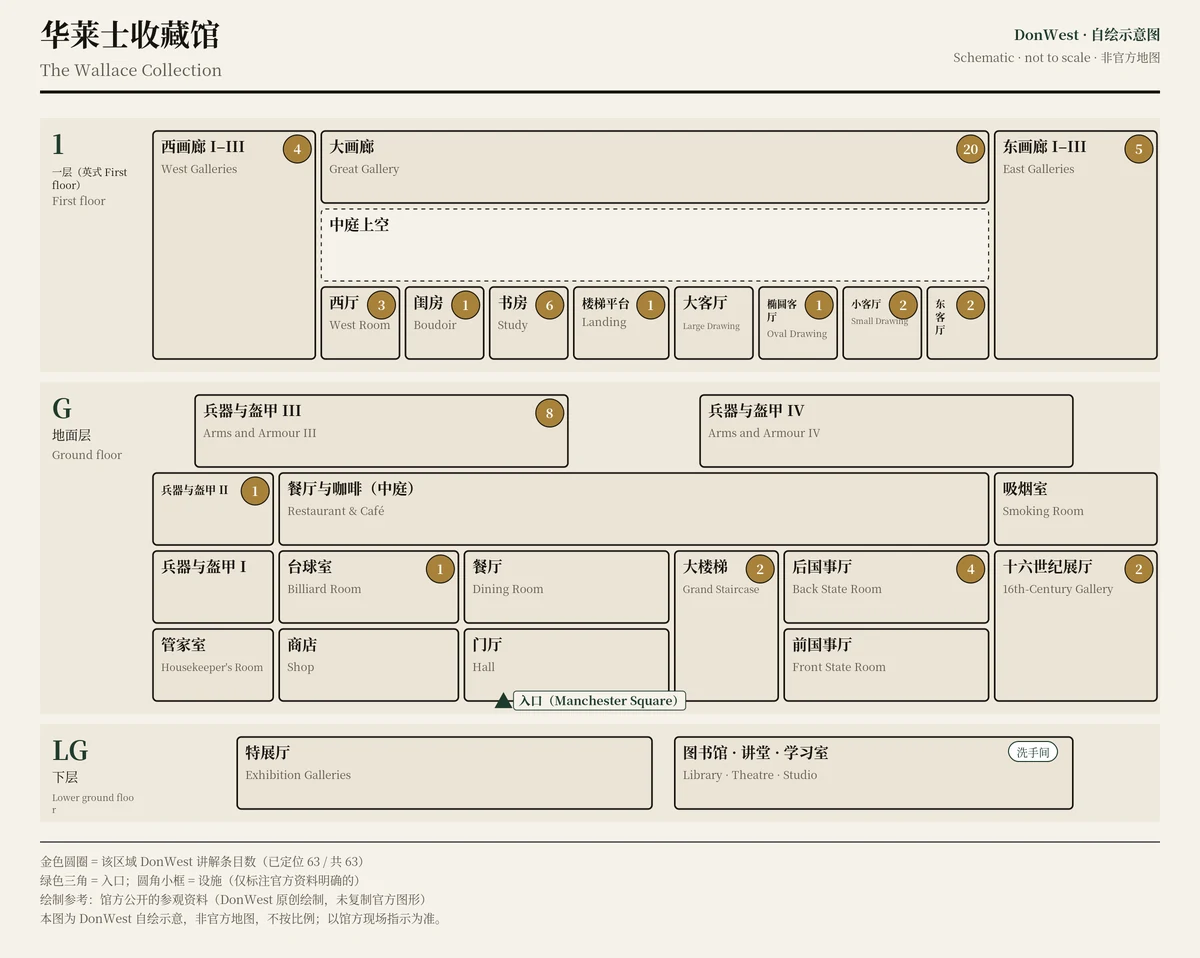Select the Exhibition Galleries box
Screen dimensions: 1200x958
[444, 773]
